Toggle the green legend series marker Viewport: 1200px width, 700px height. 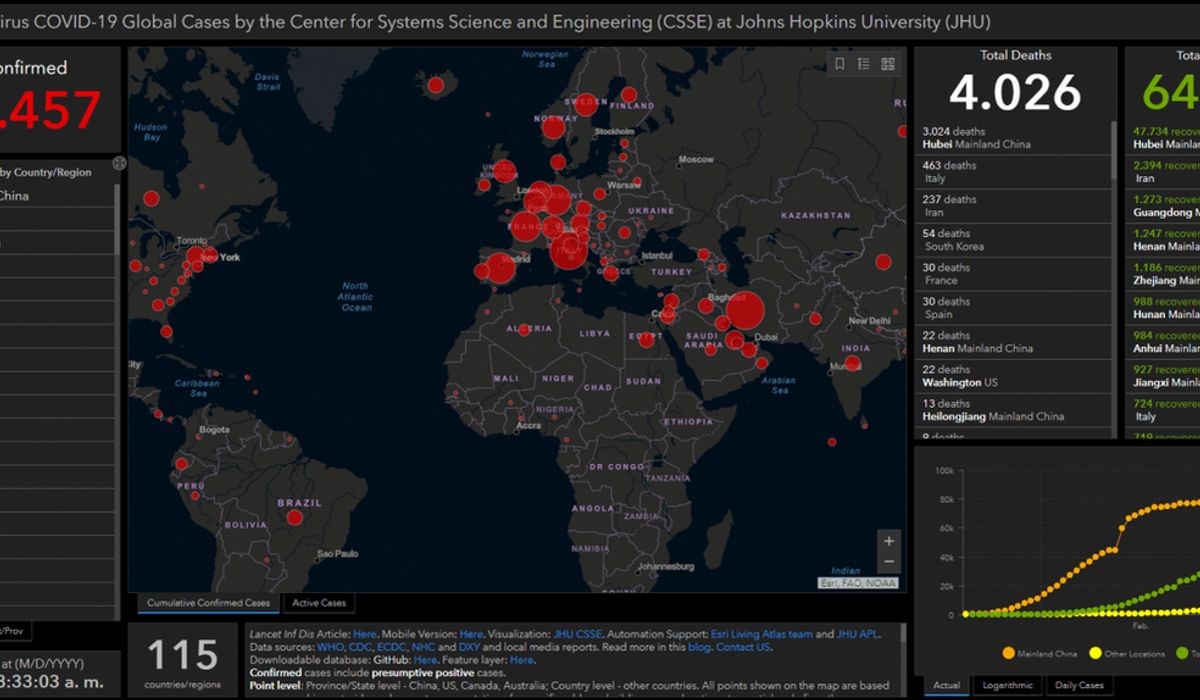pos(1183,654)
